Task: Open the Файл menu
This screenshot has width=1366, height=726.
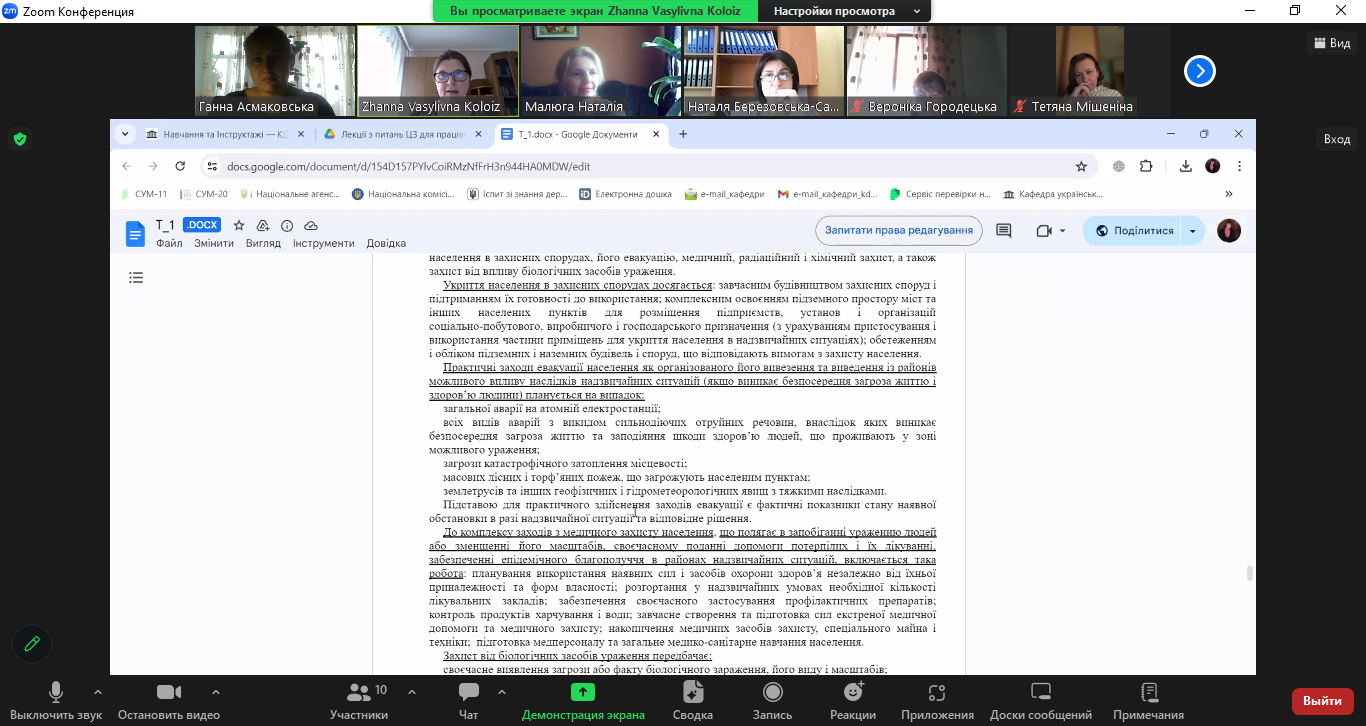Action: [x=169, y=243]
